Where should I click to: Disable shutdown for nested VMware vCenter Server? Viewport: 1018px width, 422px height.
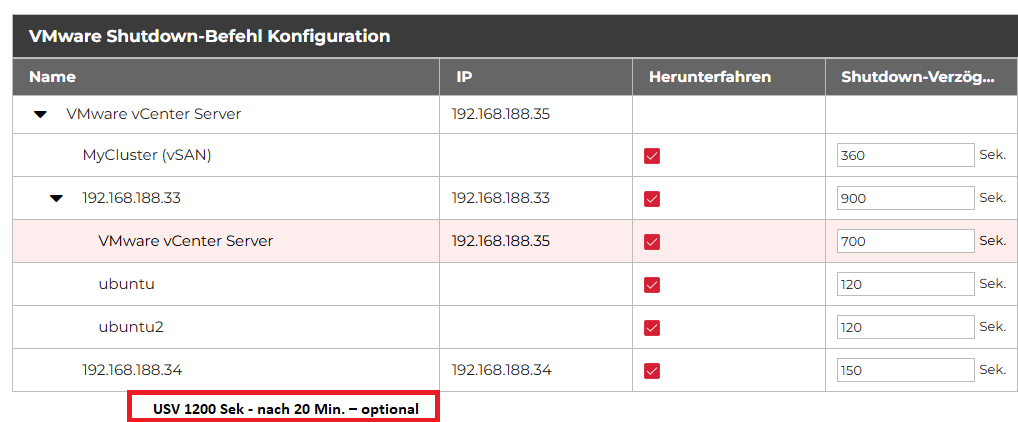[652, 242]
